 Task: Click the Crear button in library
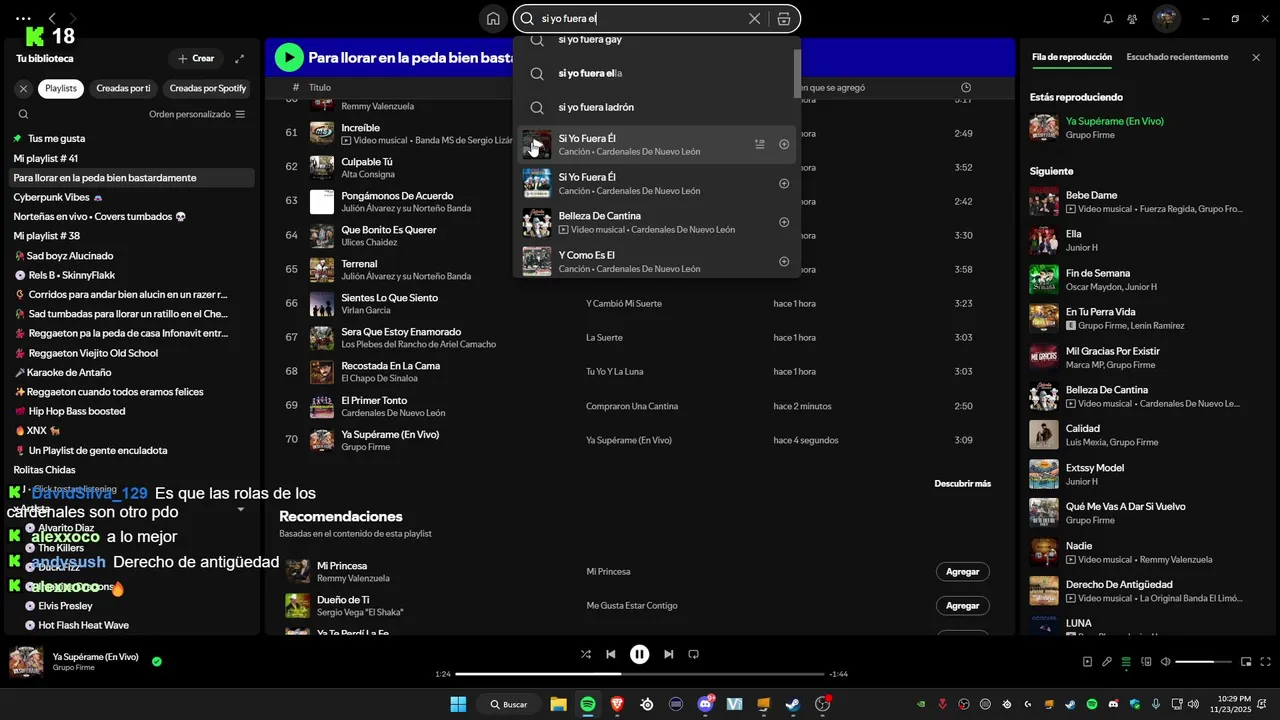coord(196,58)
